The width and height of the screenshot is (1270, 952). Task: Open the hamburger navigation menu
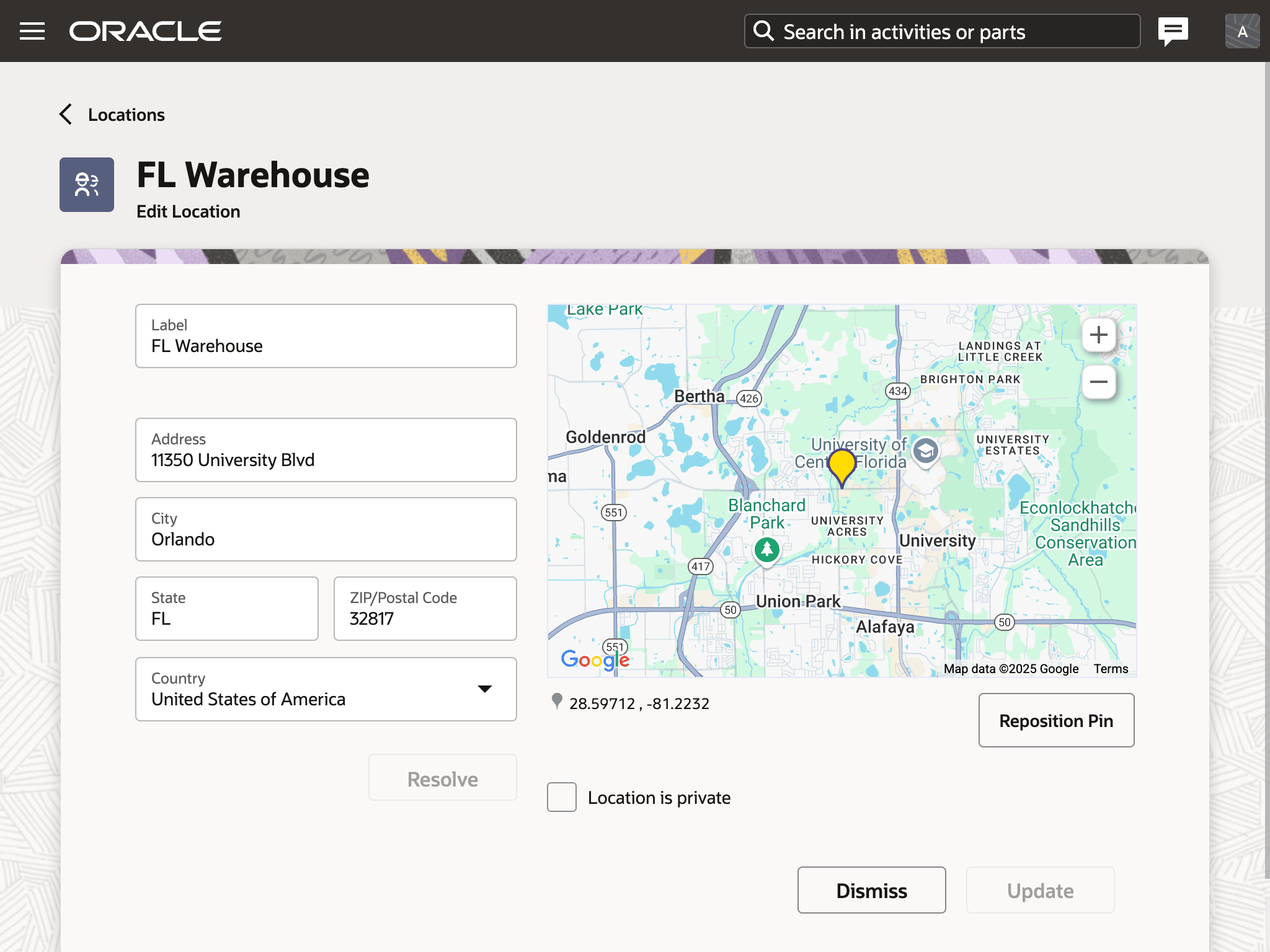(32, 31)
